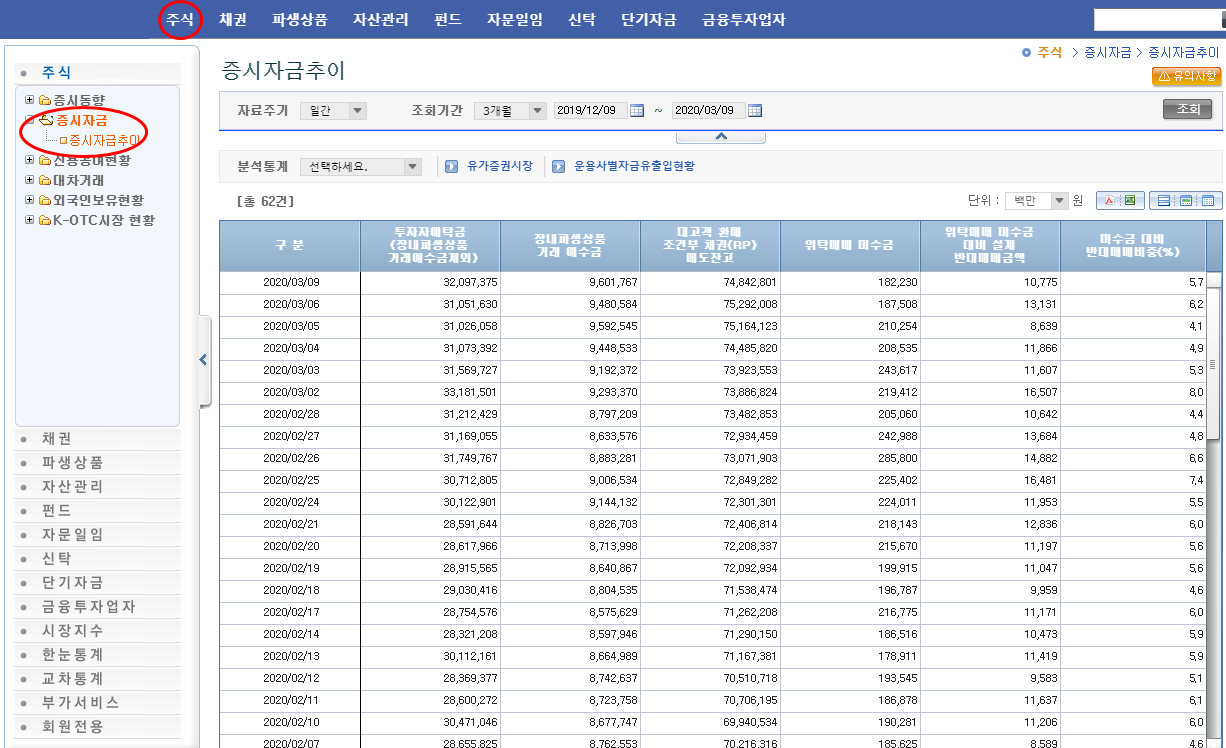Click the 2020/03/09 date cell
The height and width of the screenshot is (748, 1226).
290,283
